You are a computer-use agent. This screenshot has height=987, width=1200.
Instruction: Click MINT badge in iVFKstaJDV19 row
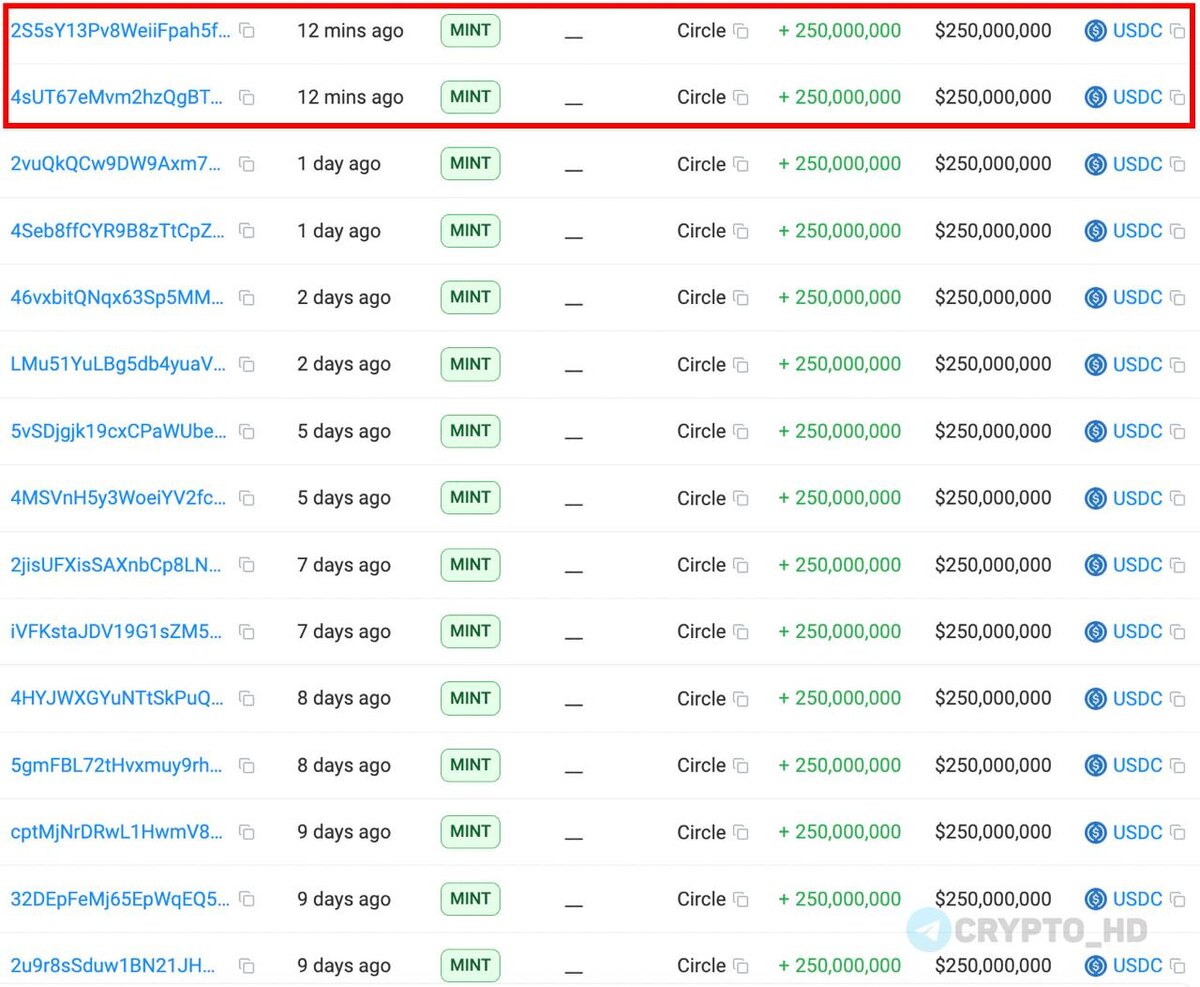[x=470, y=631]
